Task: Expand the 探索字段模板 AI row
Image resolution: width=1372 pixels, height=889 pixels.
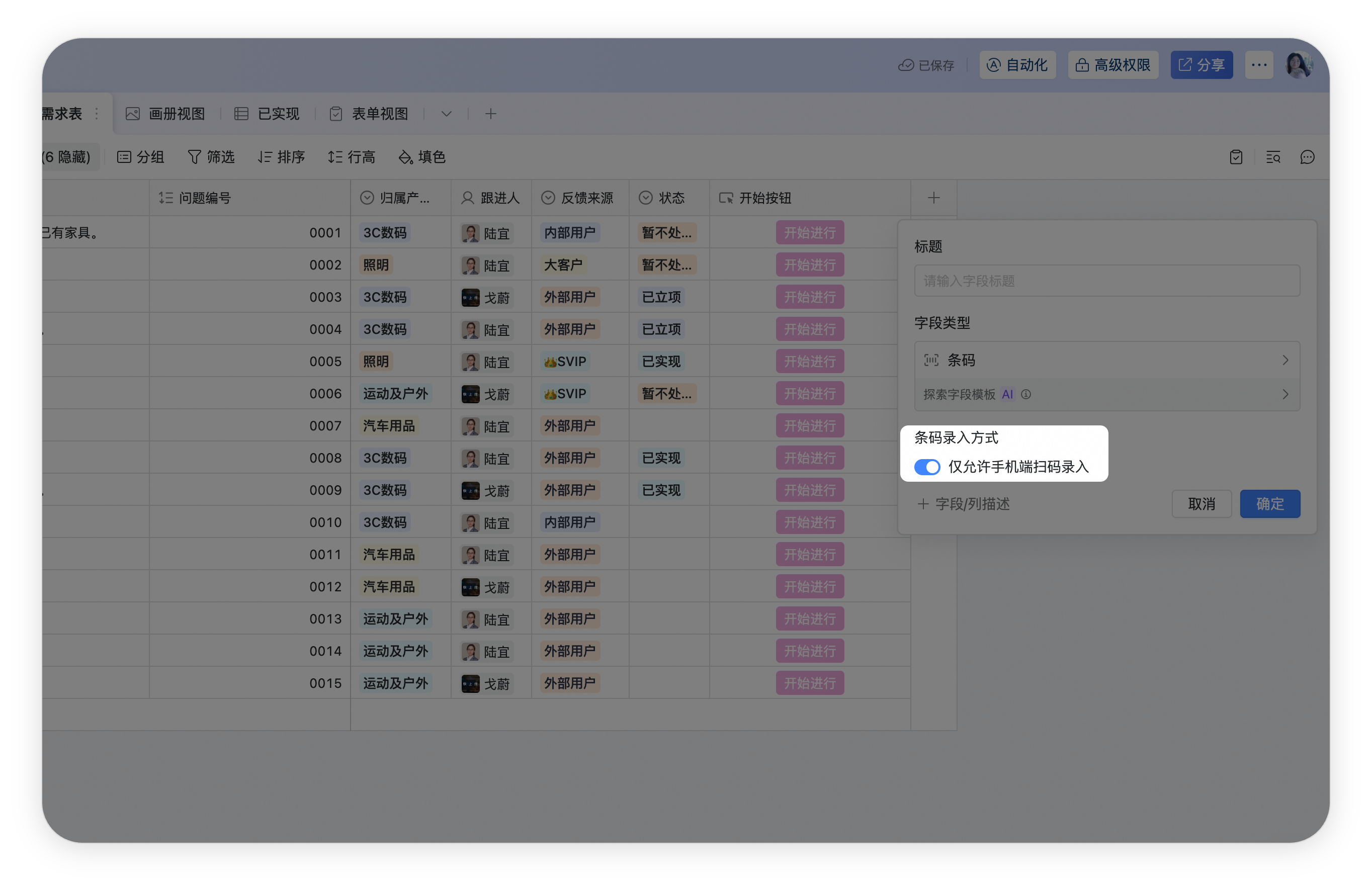Action: [1106, 394]
